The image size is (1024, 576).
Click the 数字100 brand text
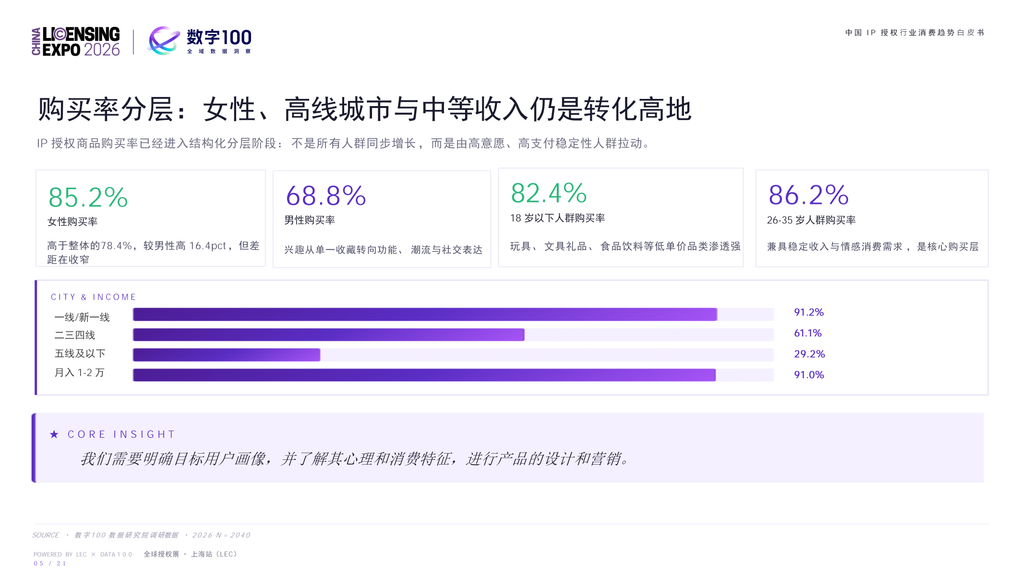coord(219,40)
